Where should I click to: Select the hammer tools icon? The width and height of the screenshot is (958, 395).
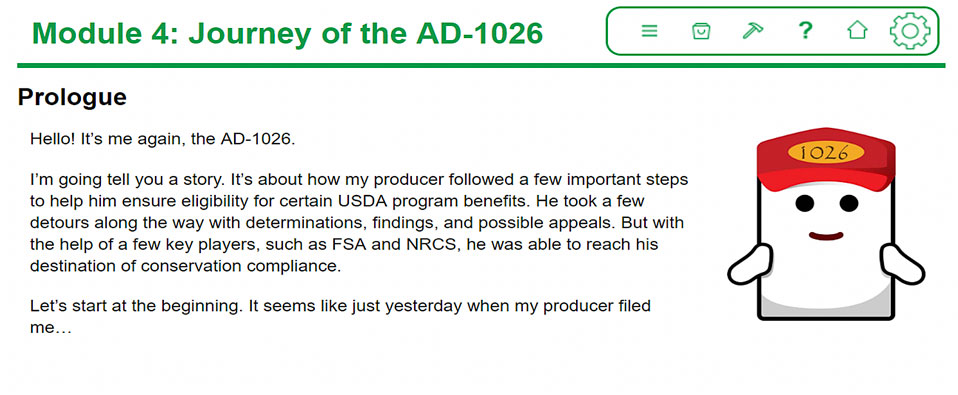coord(753,31)
